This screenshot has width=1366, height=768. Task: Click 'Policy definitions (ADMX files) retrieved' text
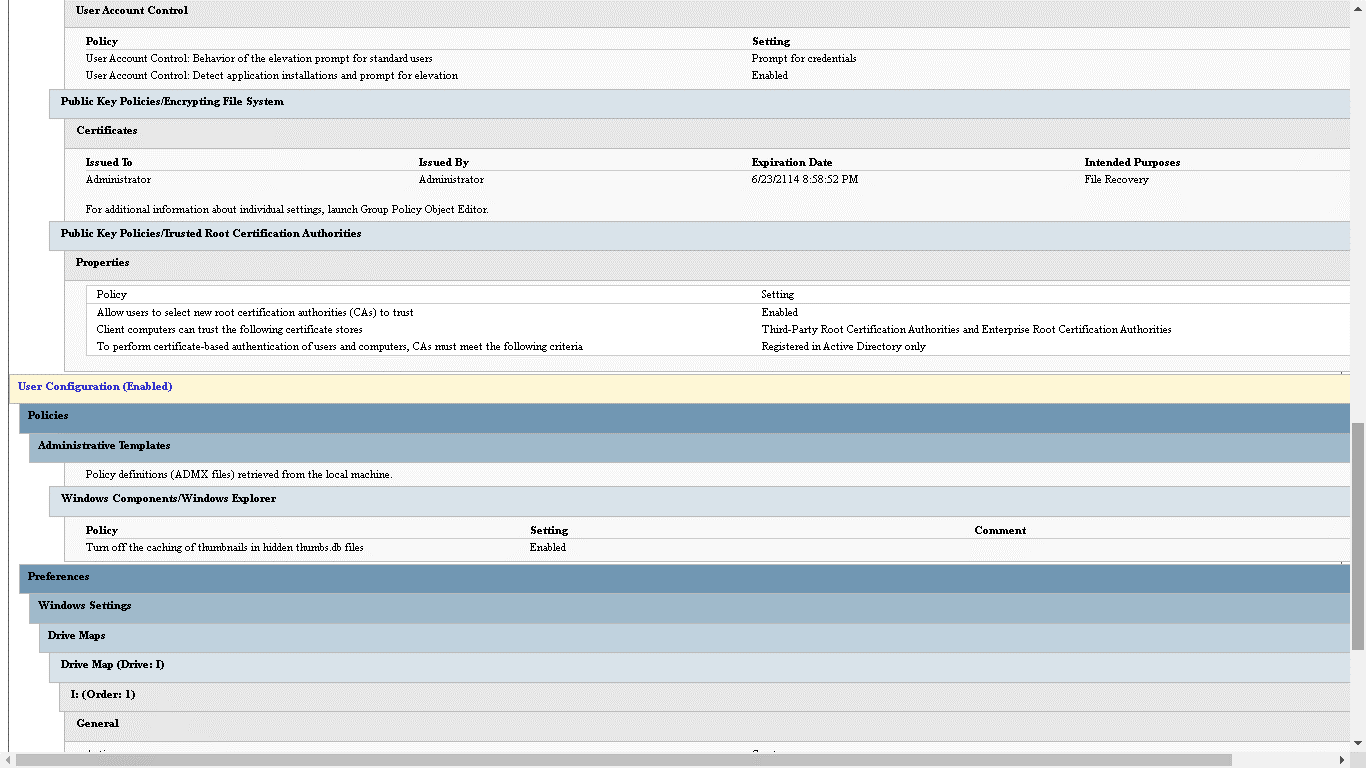coord(239,475)
